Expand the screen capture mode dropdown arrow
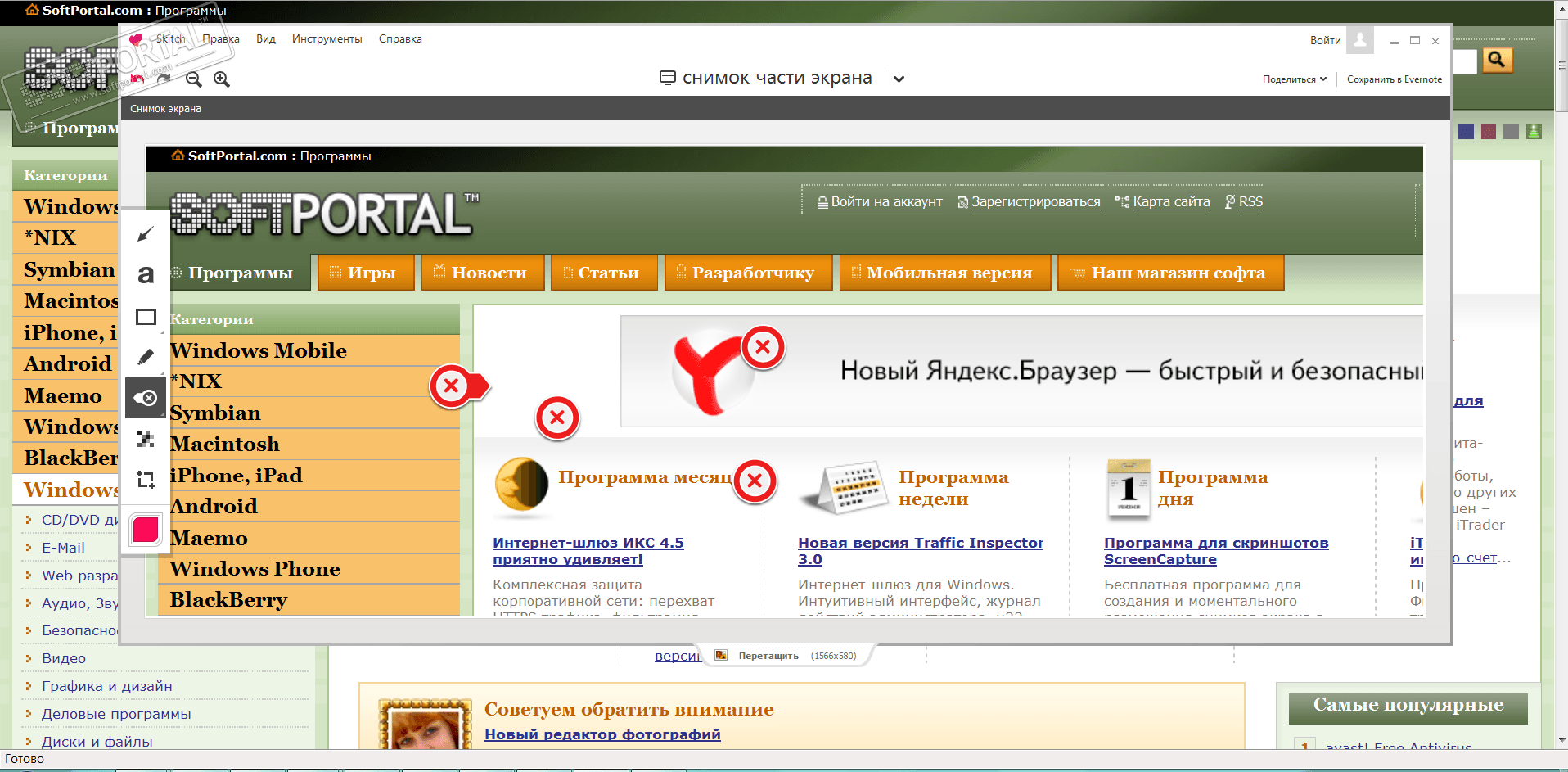Image resolution: width=1568 pixels, height=772 pixels. coord(899,79)
